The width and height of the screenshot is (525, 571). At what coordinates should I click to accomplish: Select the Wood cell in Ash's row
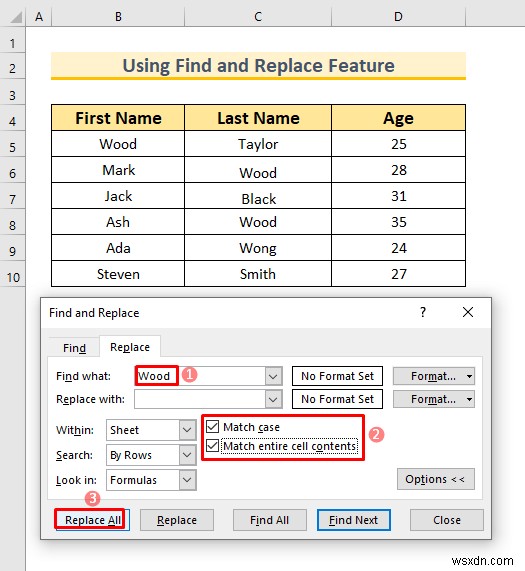click(258, 222)
